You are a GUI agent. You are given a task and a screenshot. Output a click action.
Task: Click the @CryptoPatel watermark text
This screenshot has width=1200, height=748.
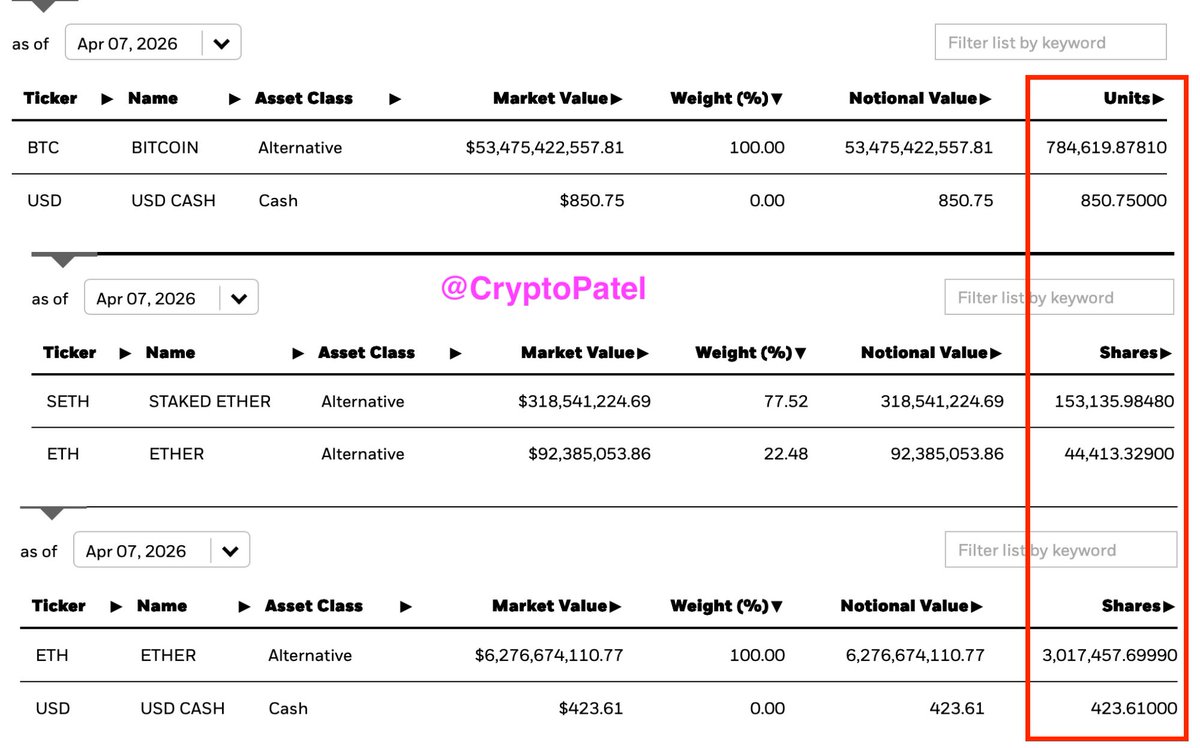click(543, 289)
